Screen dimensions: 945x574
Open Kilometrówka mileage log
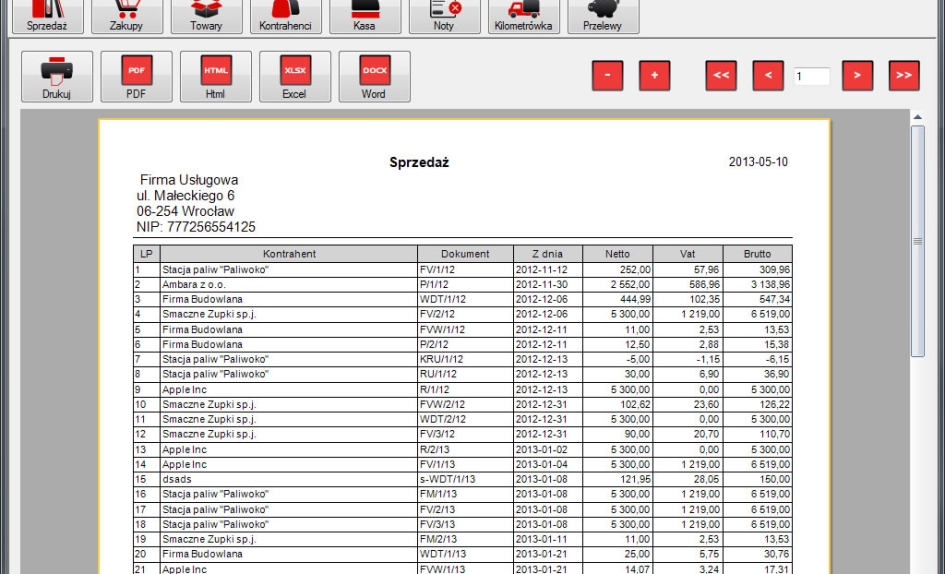coord(523,15)
